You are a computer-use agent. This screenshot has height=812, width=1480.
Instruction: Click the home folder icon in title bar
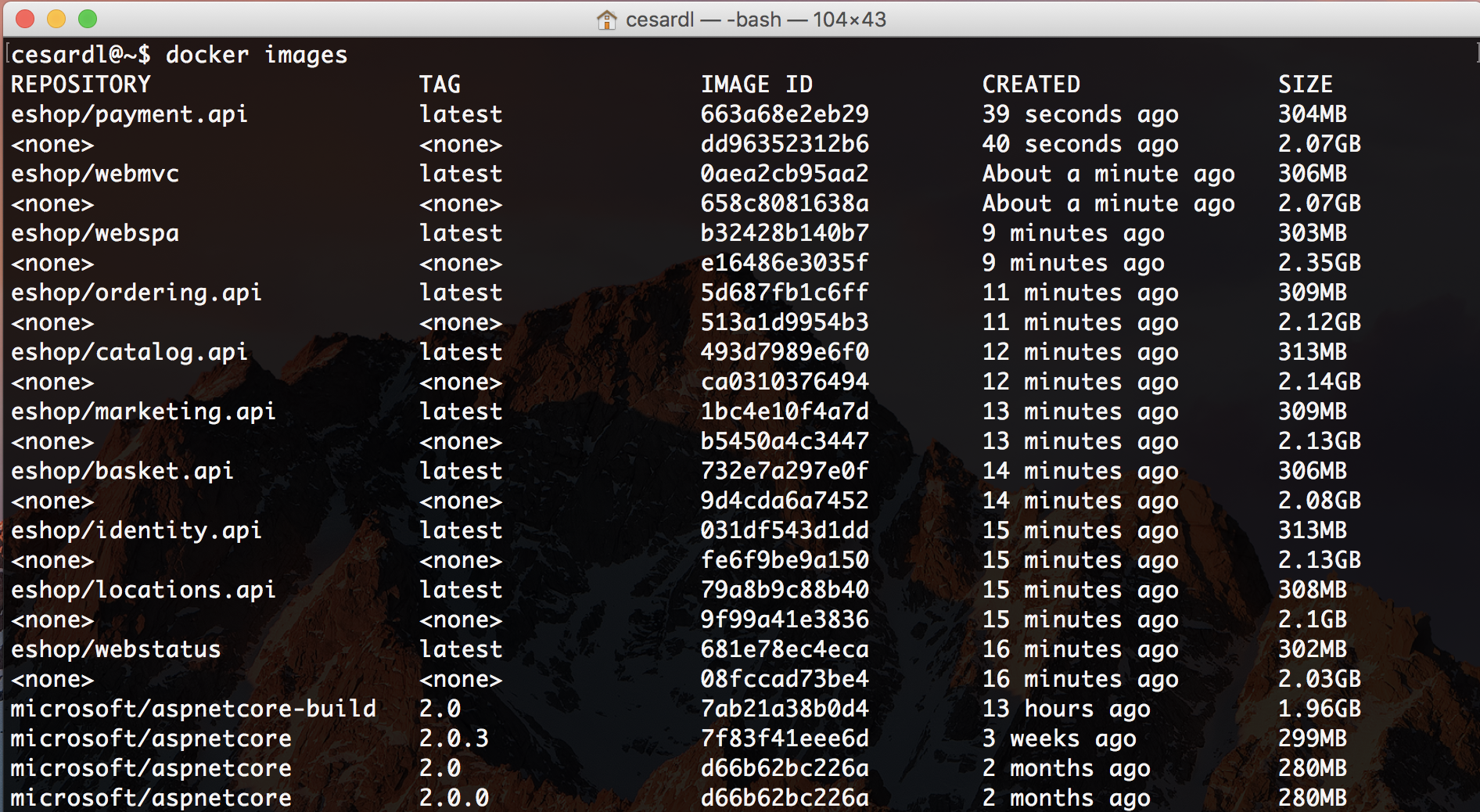(x=606, y=20)
